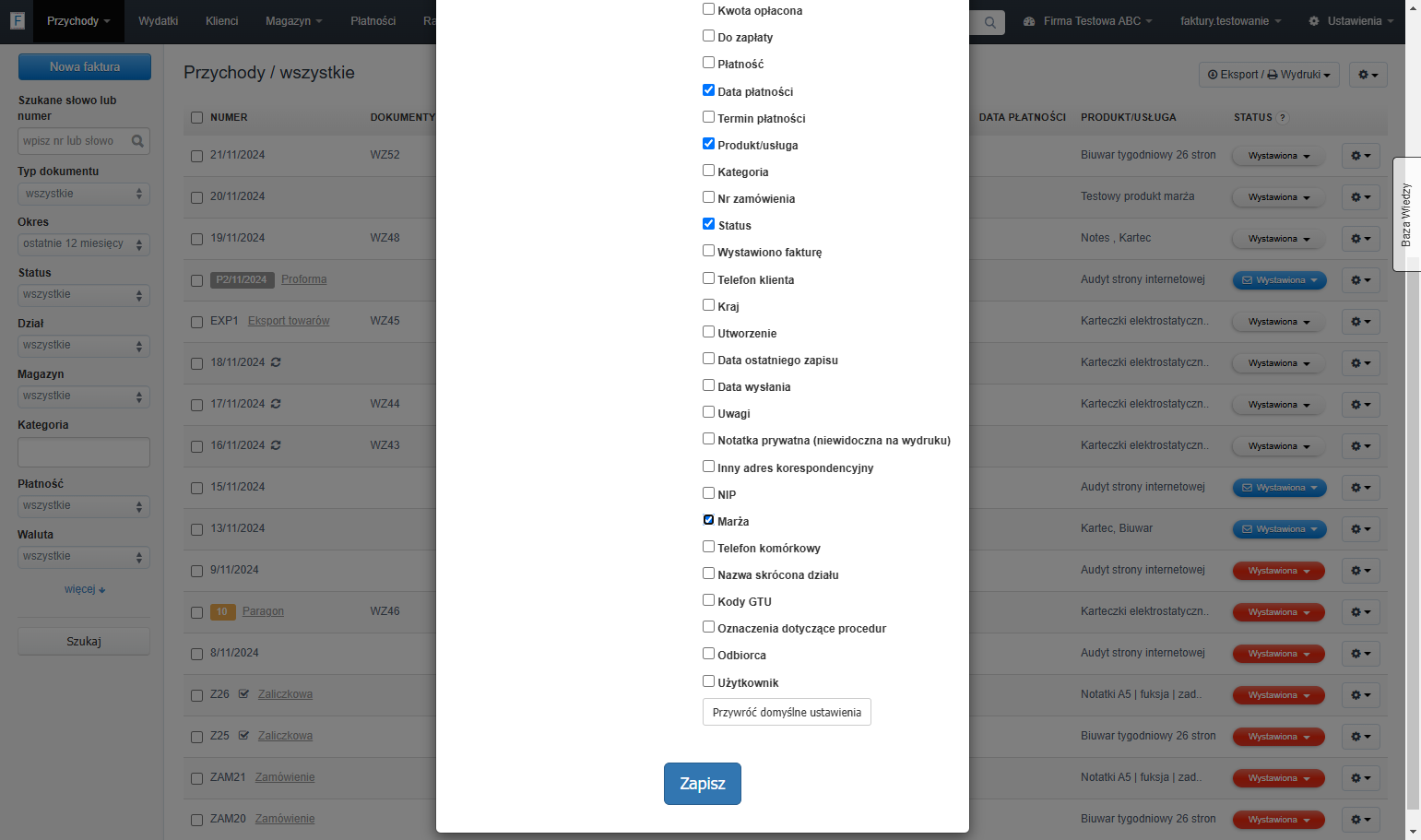Expand the Typ dokumentu select box

(x=84, y=194)
